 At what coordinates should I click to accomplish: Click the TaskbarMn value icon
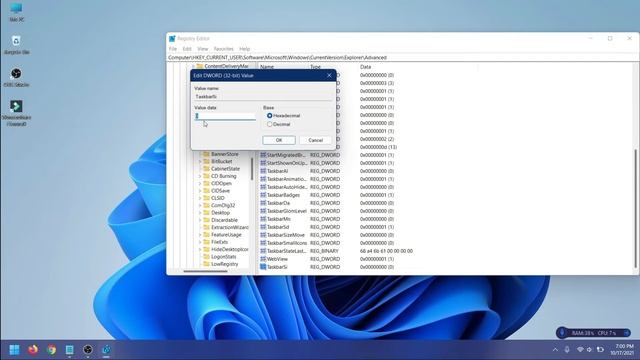[263, 219]
